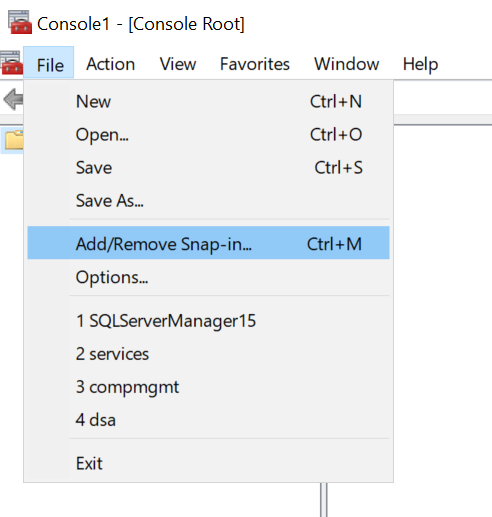Close the open File menu
This screenshot has width=492, height=517.
tap(49, 62)
